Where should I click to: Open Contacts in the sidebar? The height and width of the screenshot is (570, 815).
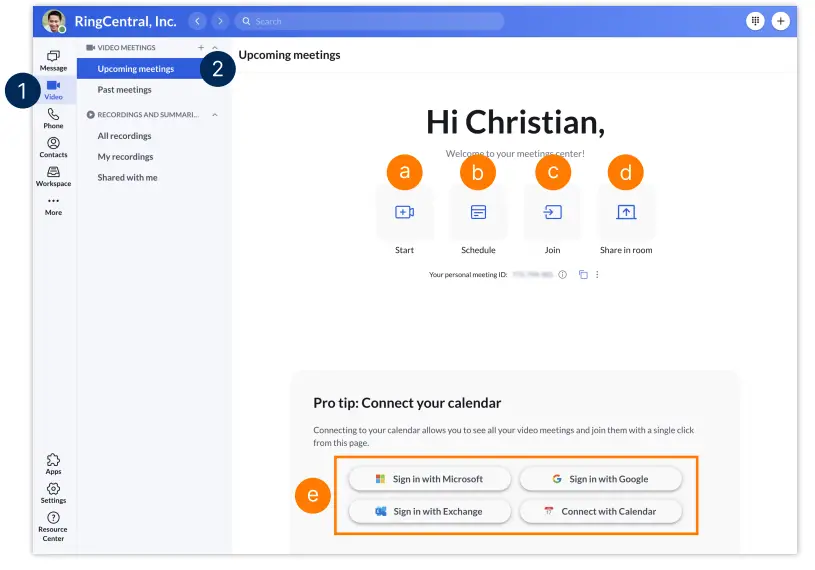53,148
